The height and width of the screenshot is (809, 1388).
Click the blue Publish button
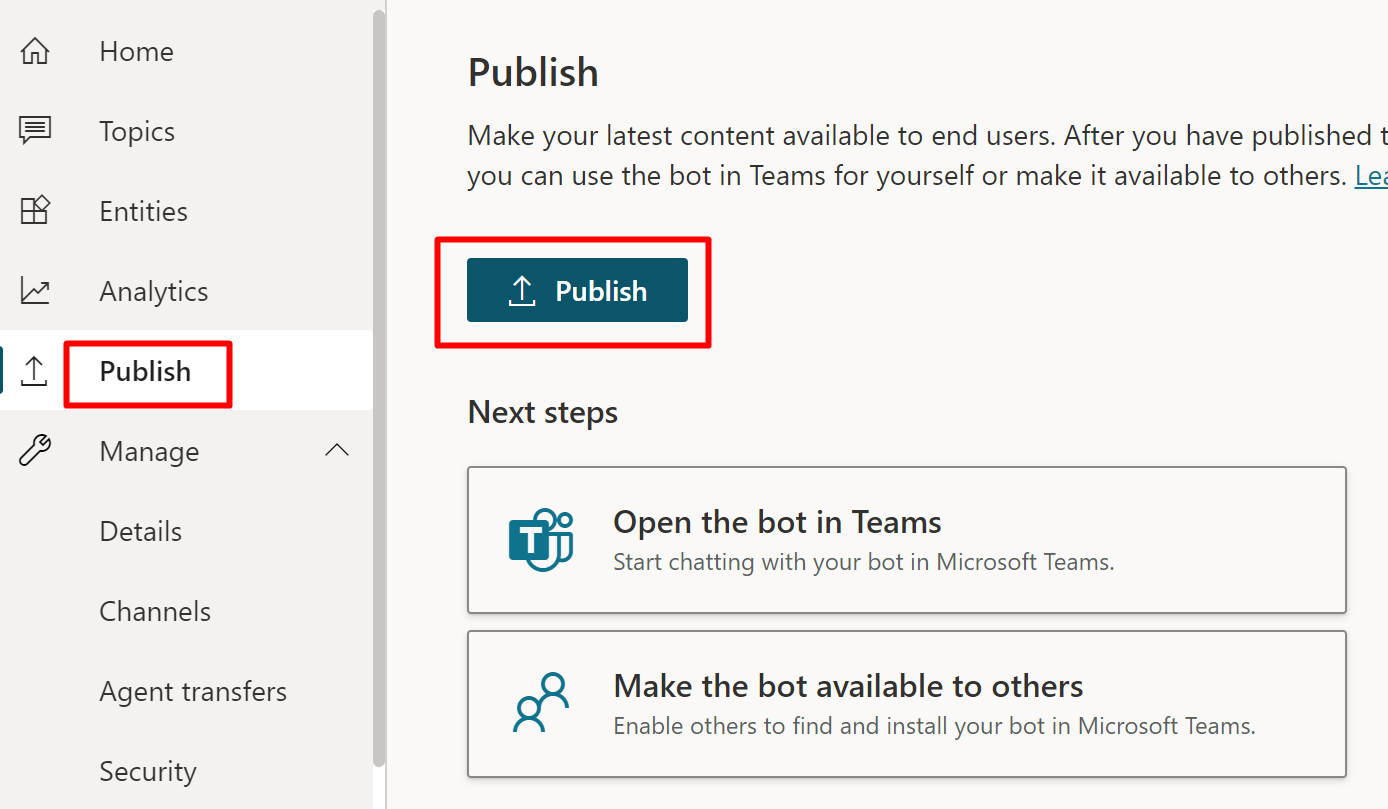(577, 290)
